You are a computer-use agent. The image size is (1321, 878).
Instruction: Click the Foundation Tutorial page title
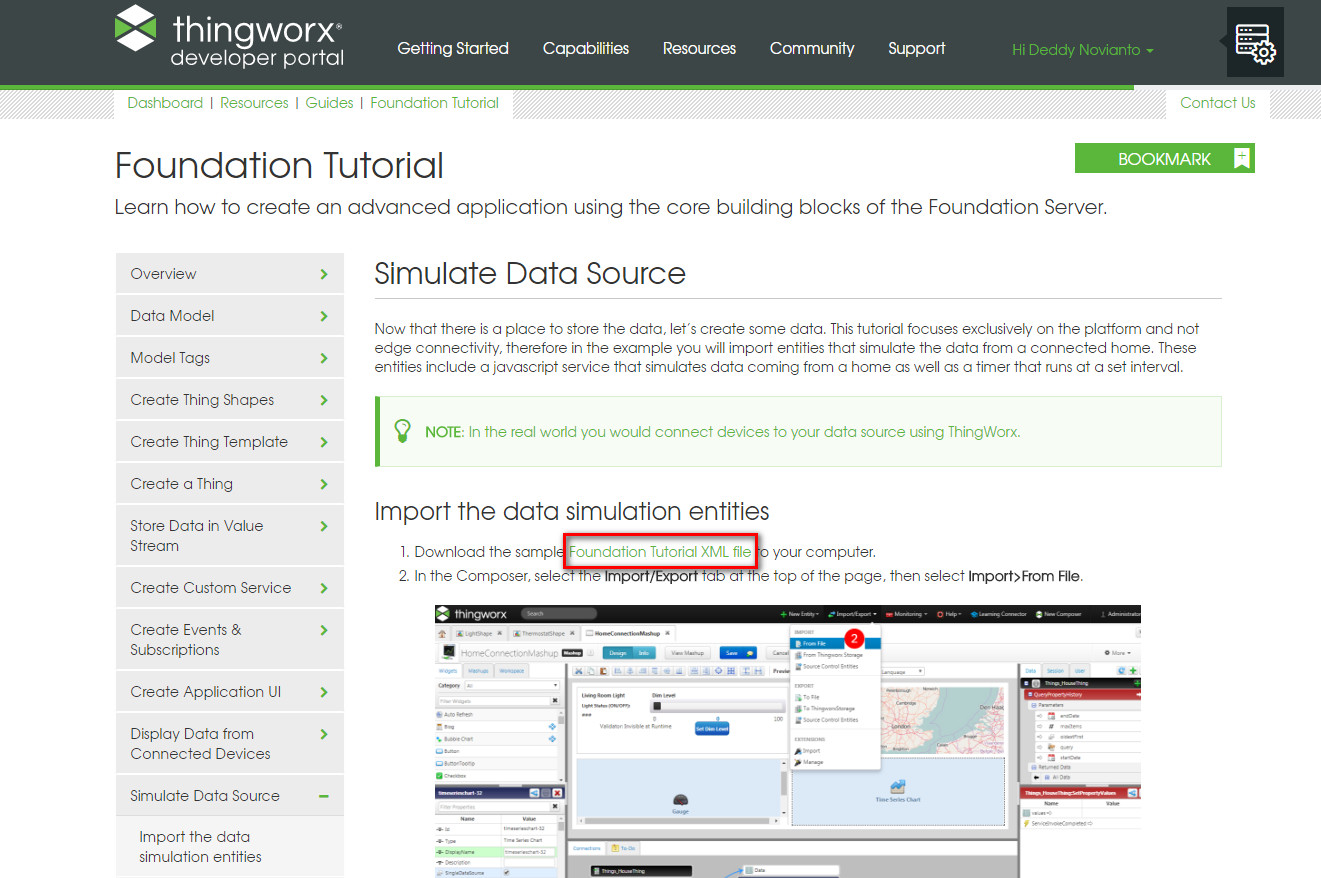click(x=279, y=165)
